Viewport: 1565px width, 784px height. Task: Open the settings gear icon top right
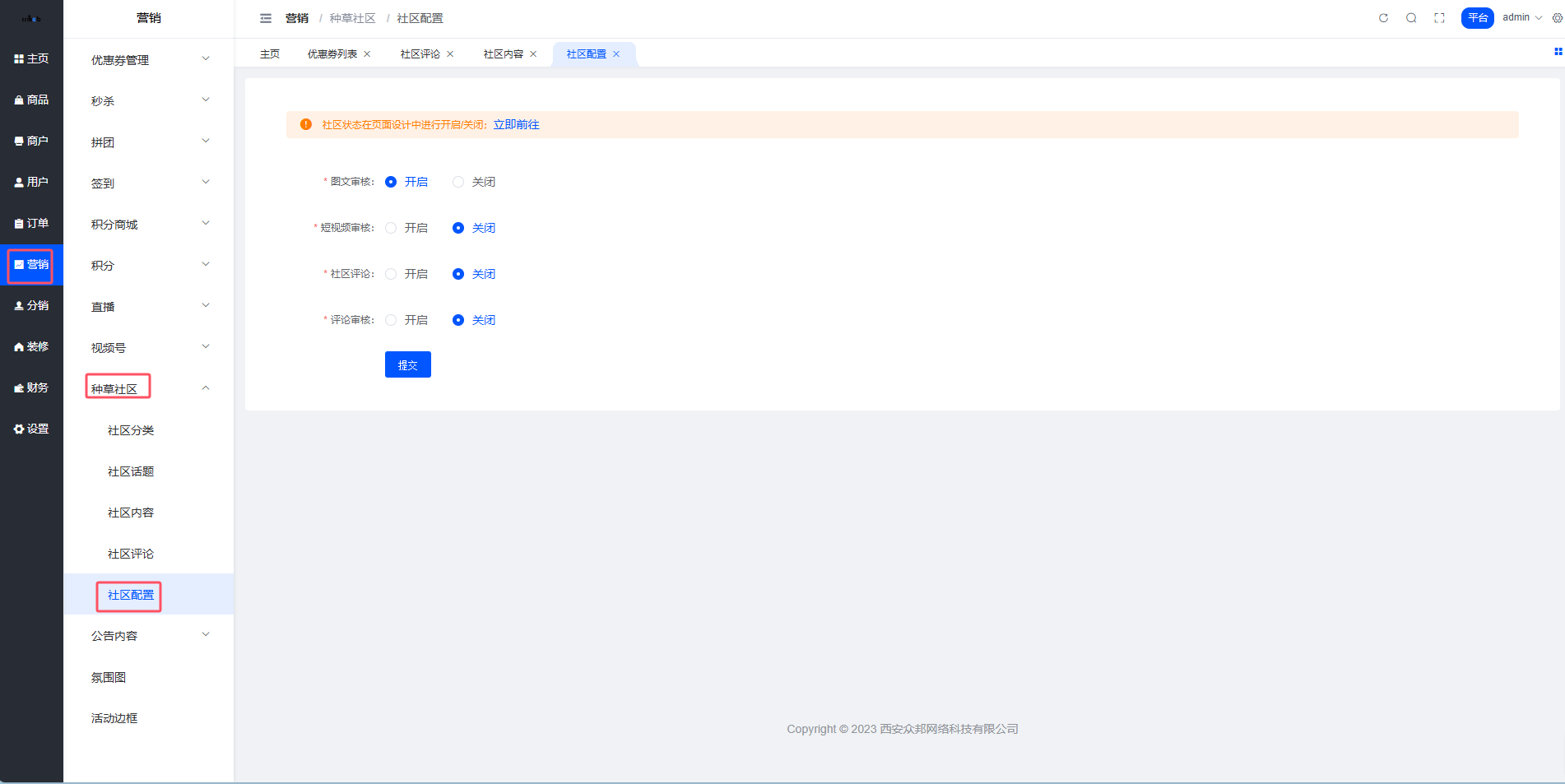tap(1557, 18)
